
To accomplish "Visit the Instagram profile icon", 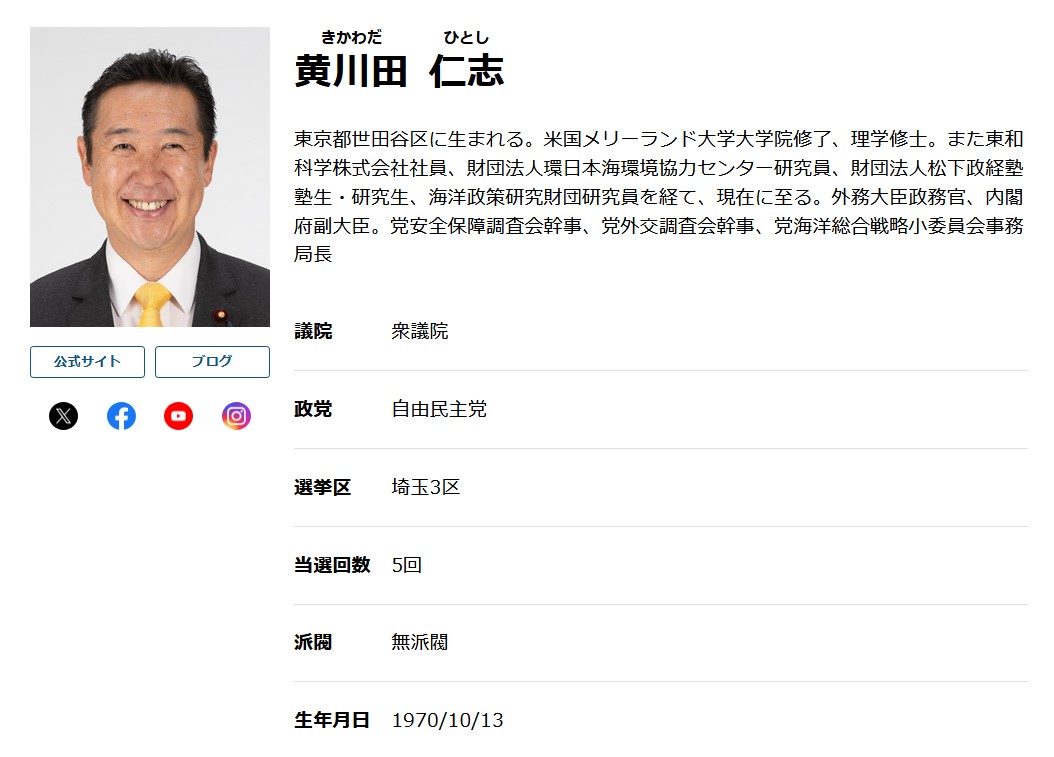I will click(x=236, y=416).
